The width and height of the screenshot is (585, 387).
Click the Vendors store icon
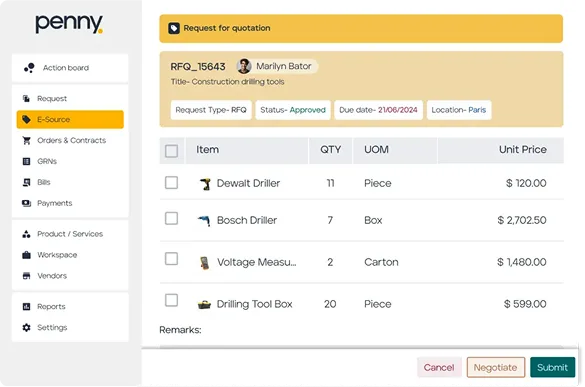[26, 276]
